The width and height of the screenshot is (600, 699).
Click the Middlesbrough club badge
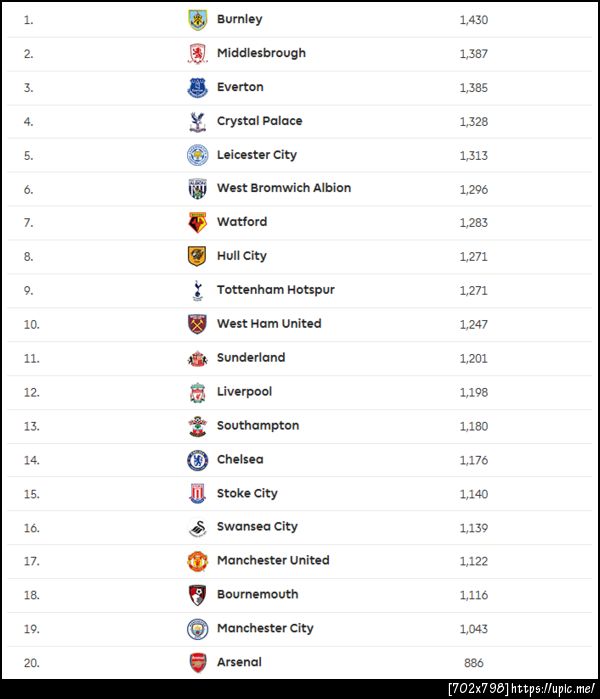pyautogui.click(x=197, y=53)
